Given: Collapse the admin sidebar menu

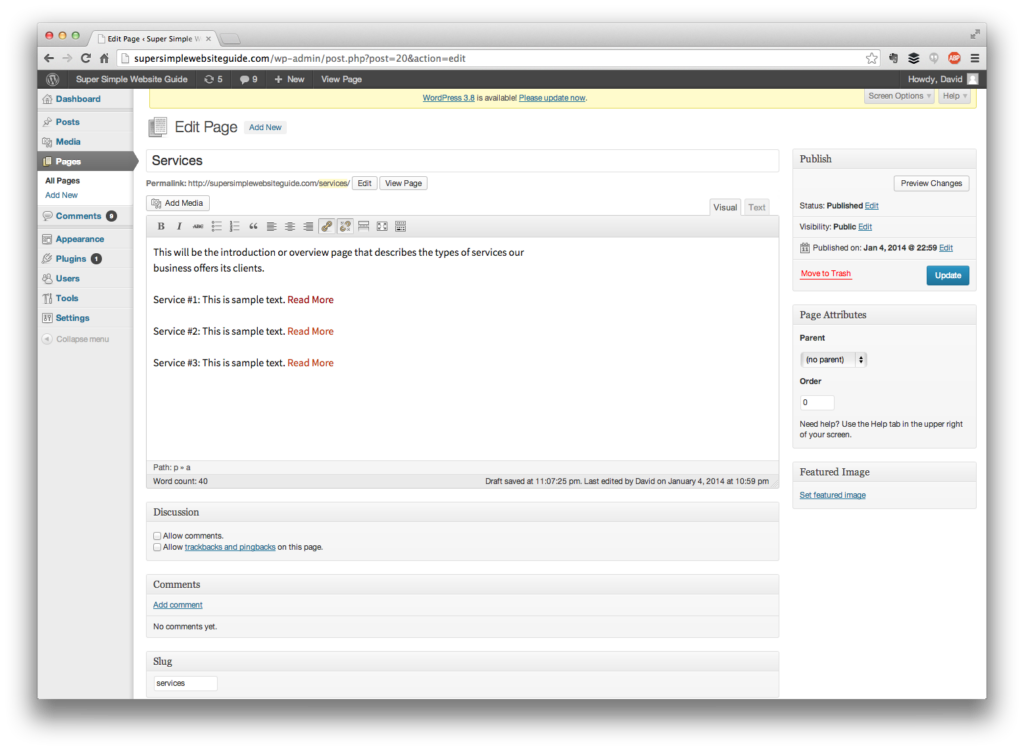Looking at the screenshot, I should tap(76, 339).
